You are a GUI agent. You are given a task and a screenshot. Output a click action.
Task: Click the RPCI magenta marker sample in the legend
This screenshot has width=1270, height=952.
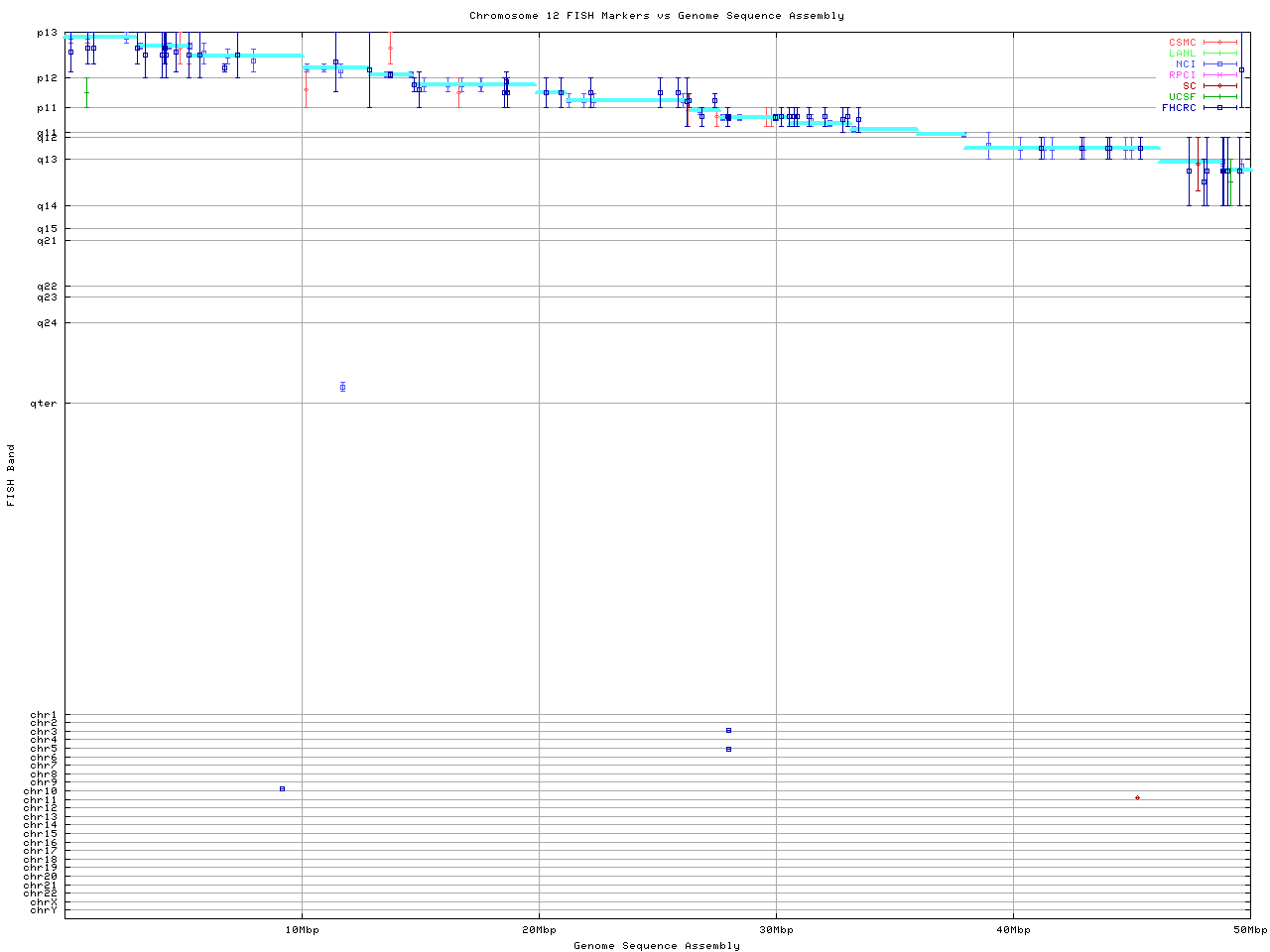click(x=1219, y=75)
